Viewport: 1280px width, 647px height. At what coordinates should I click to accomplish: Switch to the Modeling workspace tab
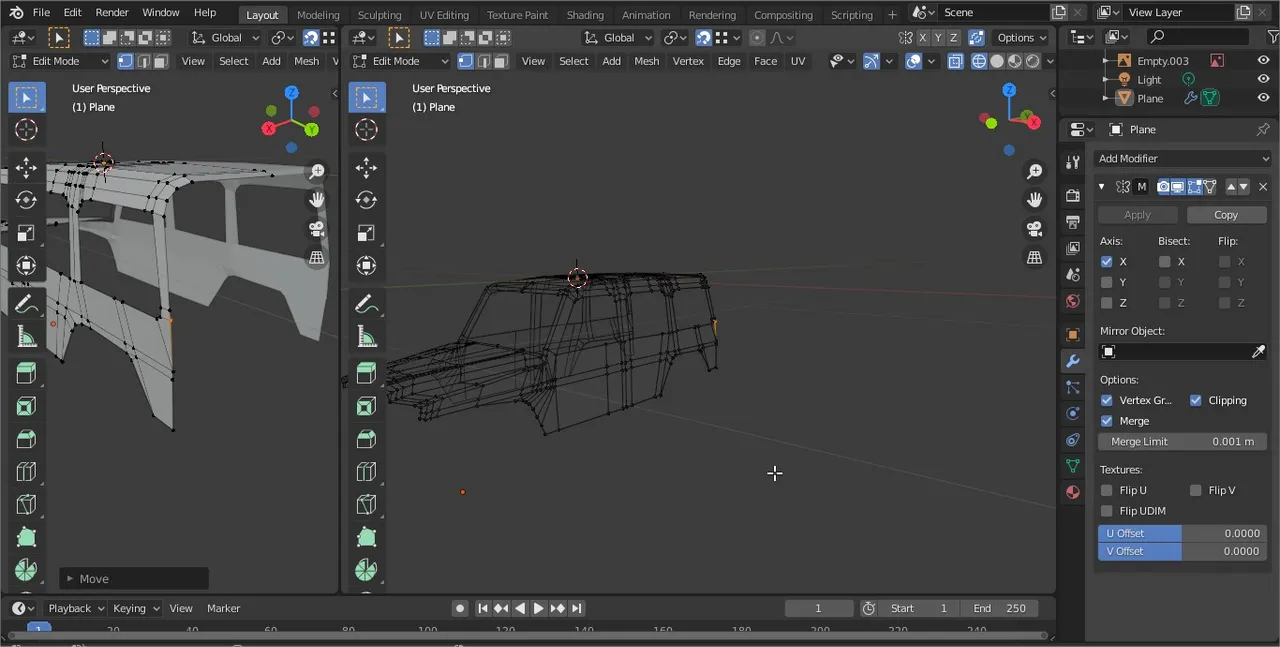318,15
